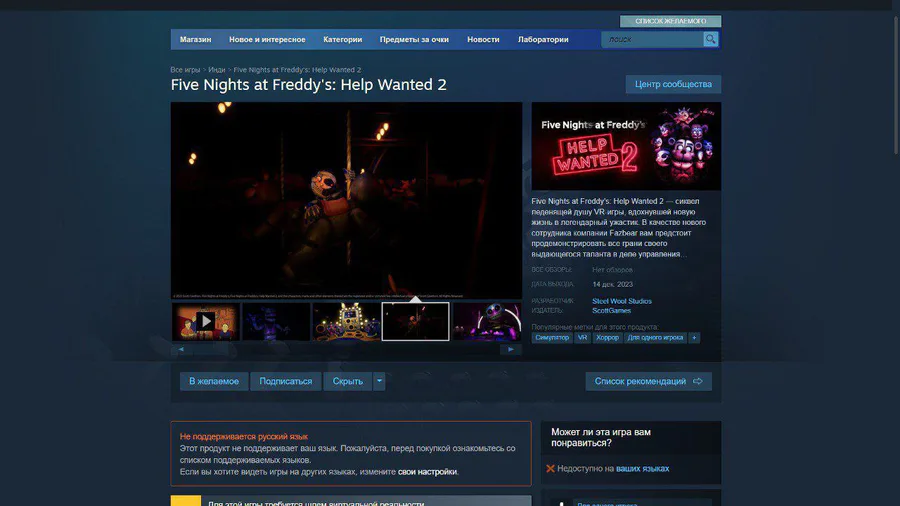Screen dimensions: 900x506
Task: Click the release date 14 дек. 2023
Action: 612,285
